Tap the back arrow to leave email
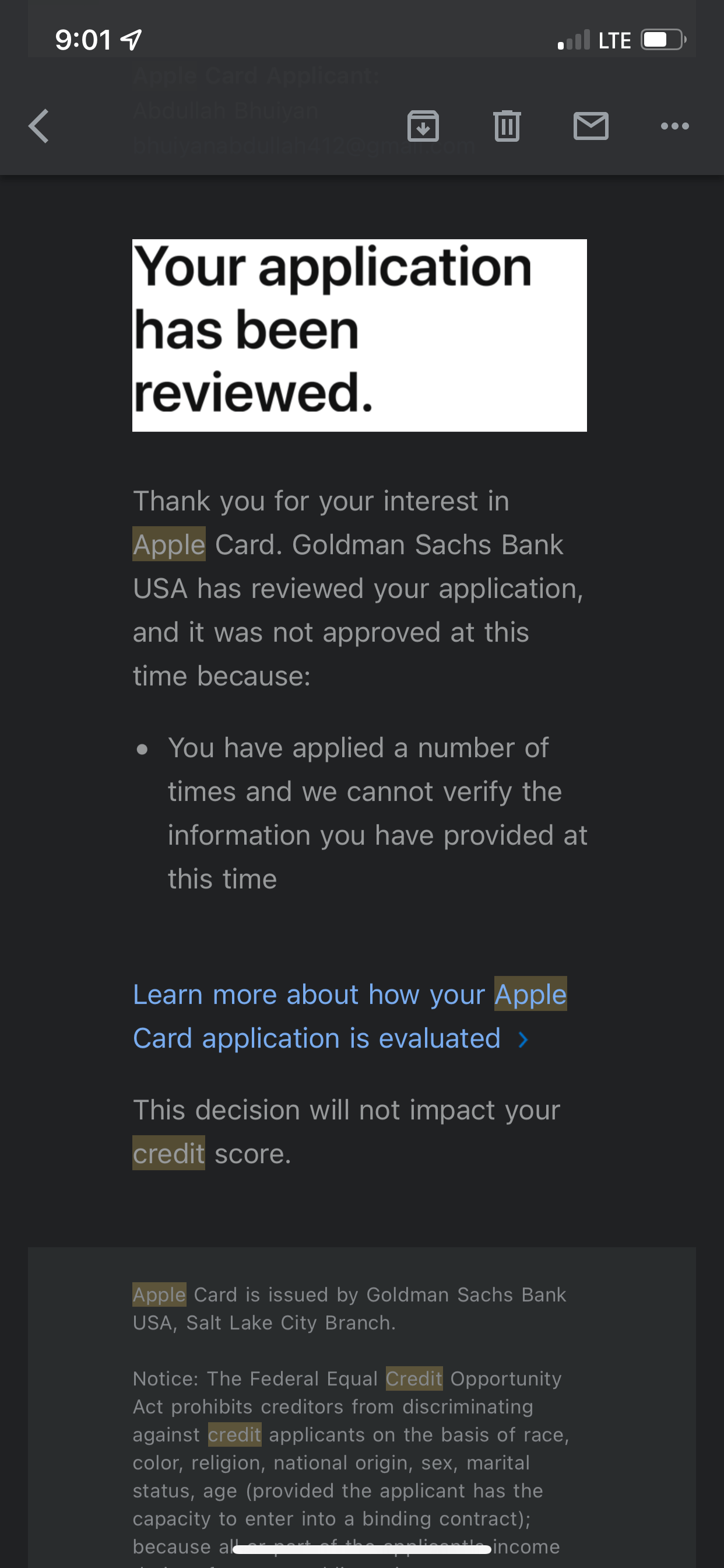This screenshot has height=1568, width=724. (x=39, y=126)
